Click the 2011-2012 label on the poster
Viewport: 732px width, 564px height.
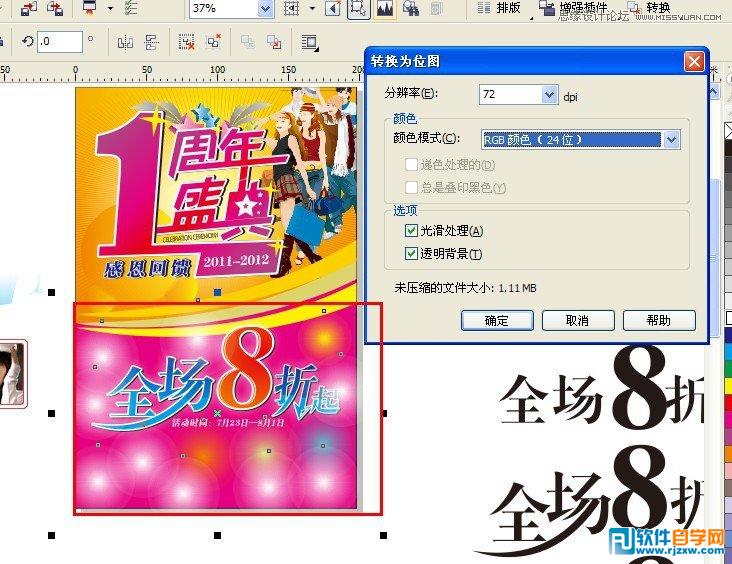[236, 260]
